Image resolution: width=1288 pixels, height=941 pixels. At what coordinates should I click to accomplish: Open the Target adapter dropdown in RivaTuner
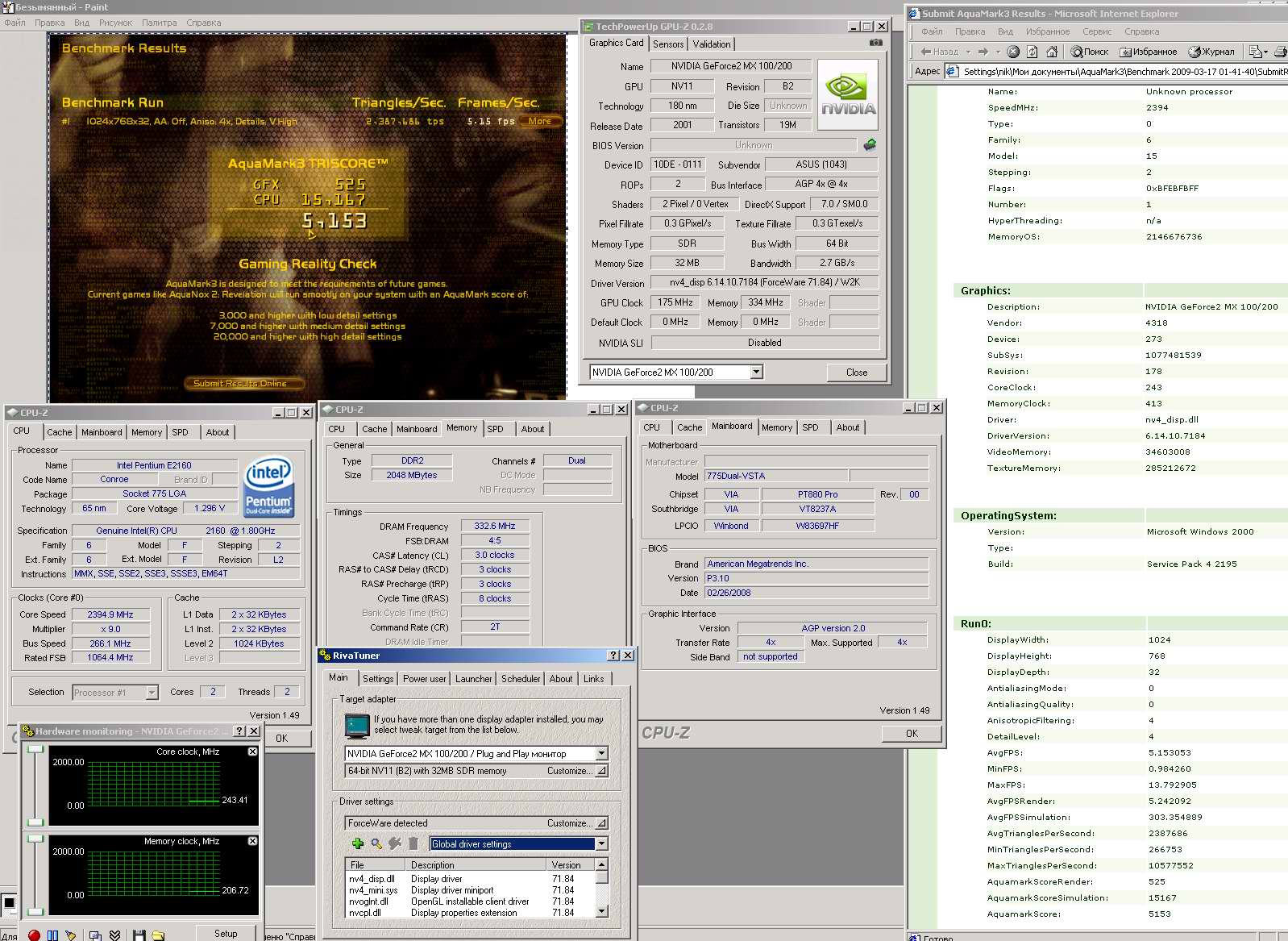point(601,753)
